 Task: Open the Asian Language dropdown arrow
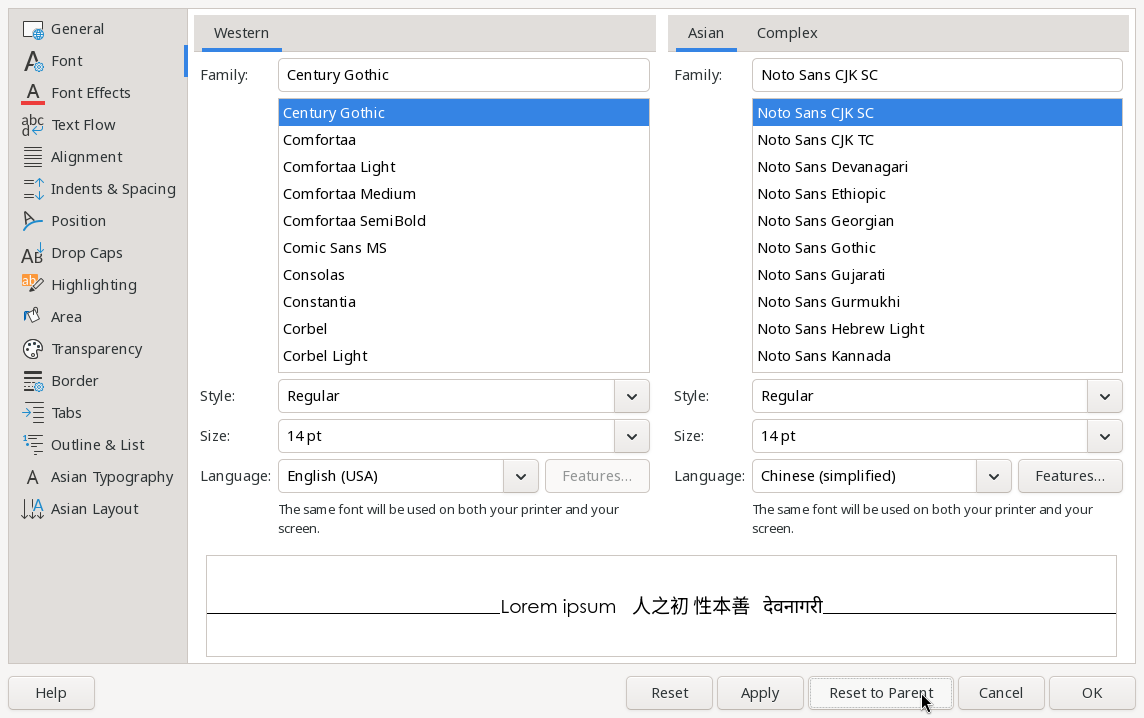pyautogui.click(x=994, y=476)
